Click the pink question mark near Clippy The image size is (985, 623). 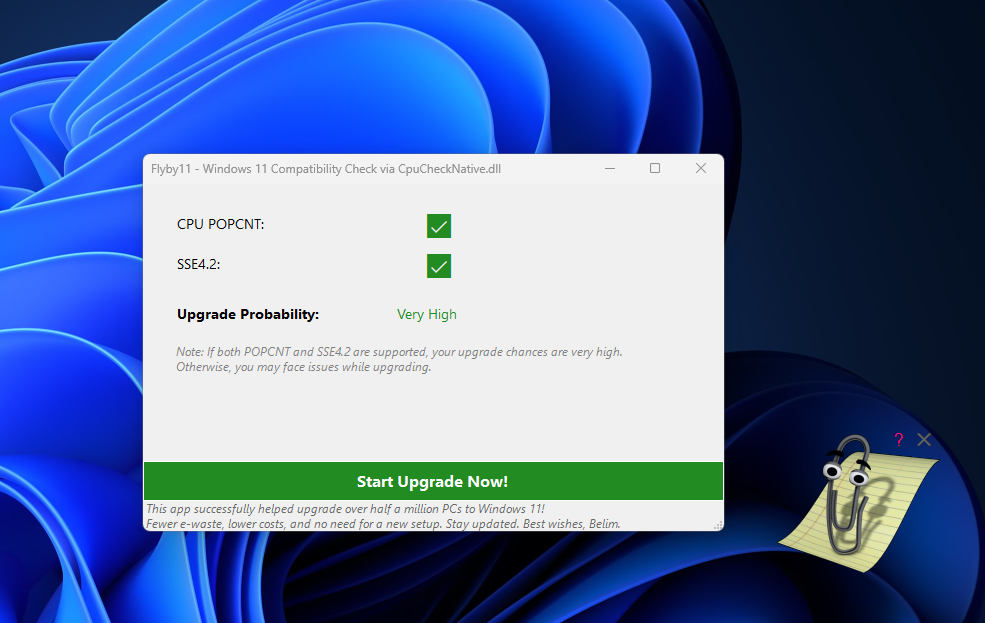[x=898, y=439]
